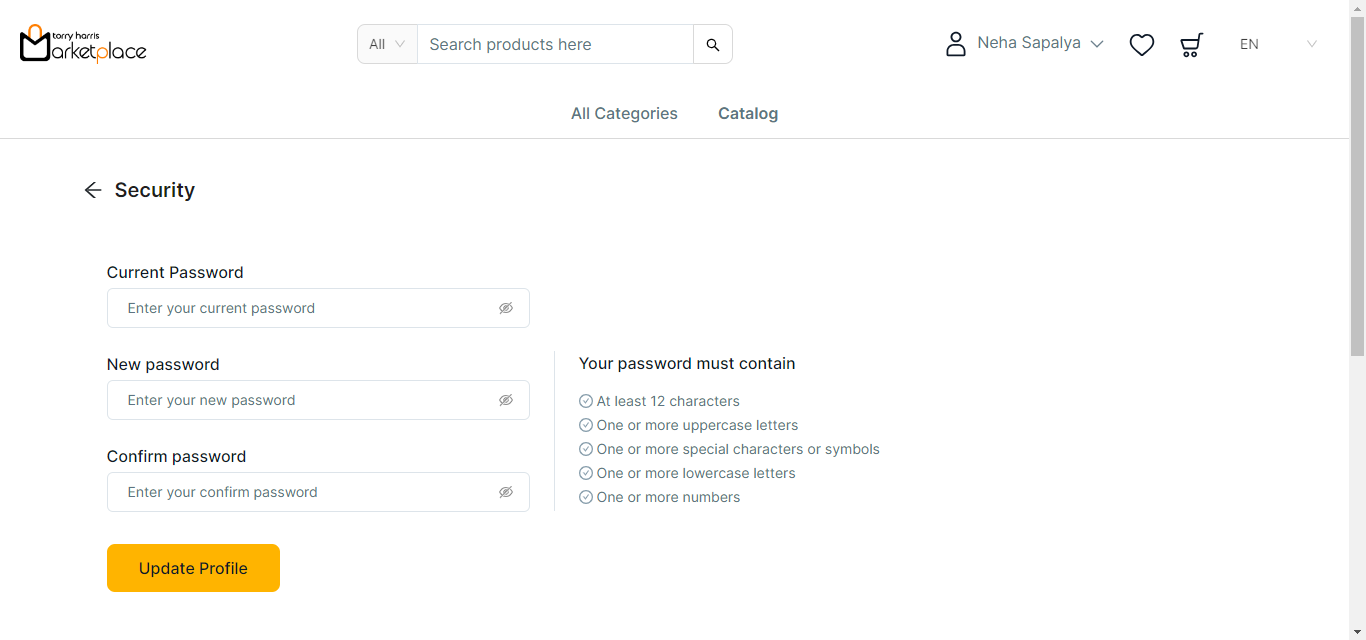Open the shopping cart icon
Viewport: 1366px width, 640px height.
pos(1191,44)
